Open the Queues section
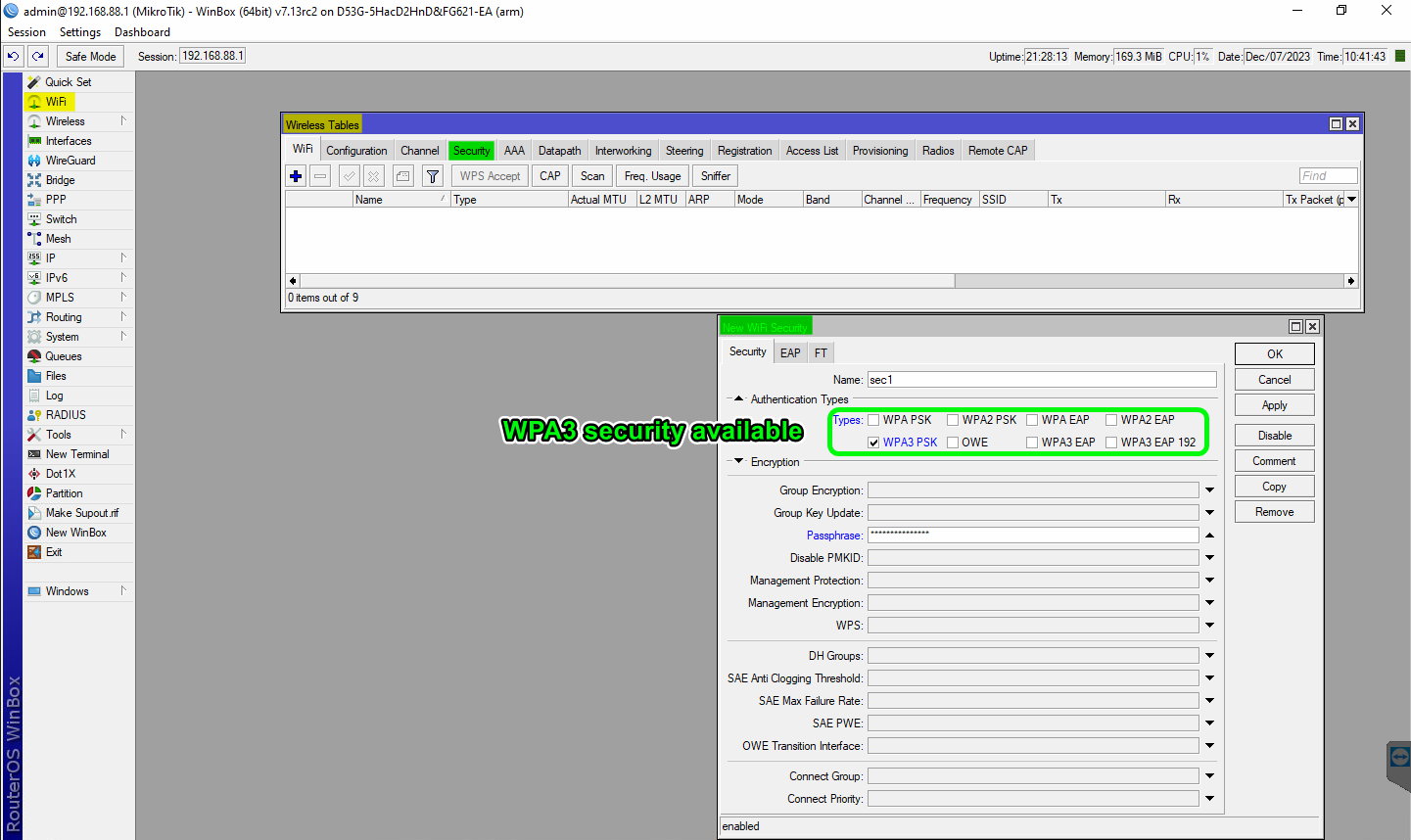Screen dimensions: 1411x840 pyautogui.click(x=64, y=356)
